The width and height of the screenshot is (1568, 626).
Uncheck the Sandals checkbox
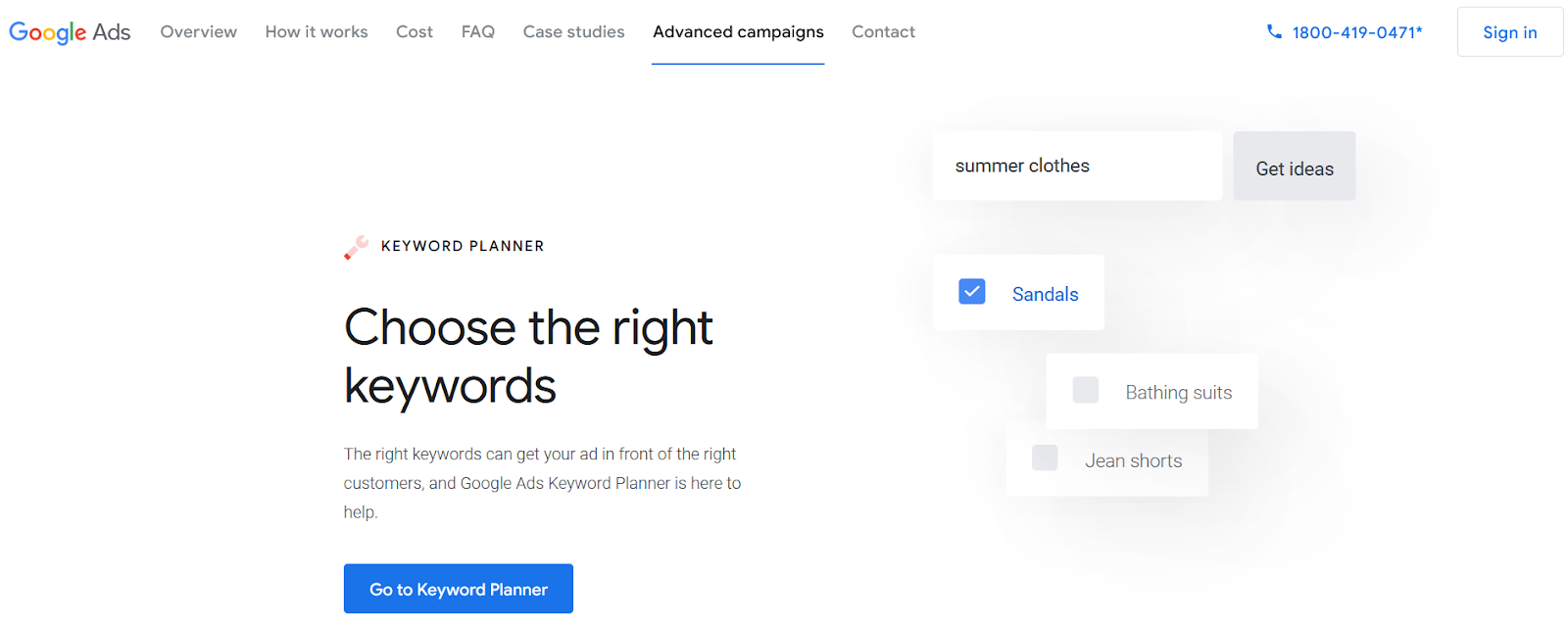(971, 292)
